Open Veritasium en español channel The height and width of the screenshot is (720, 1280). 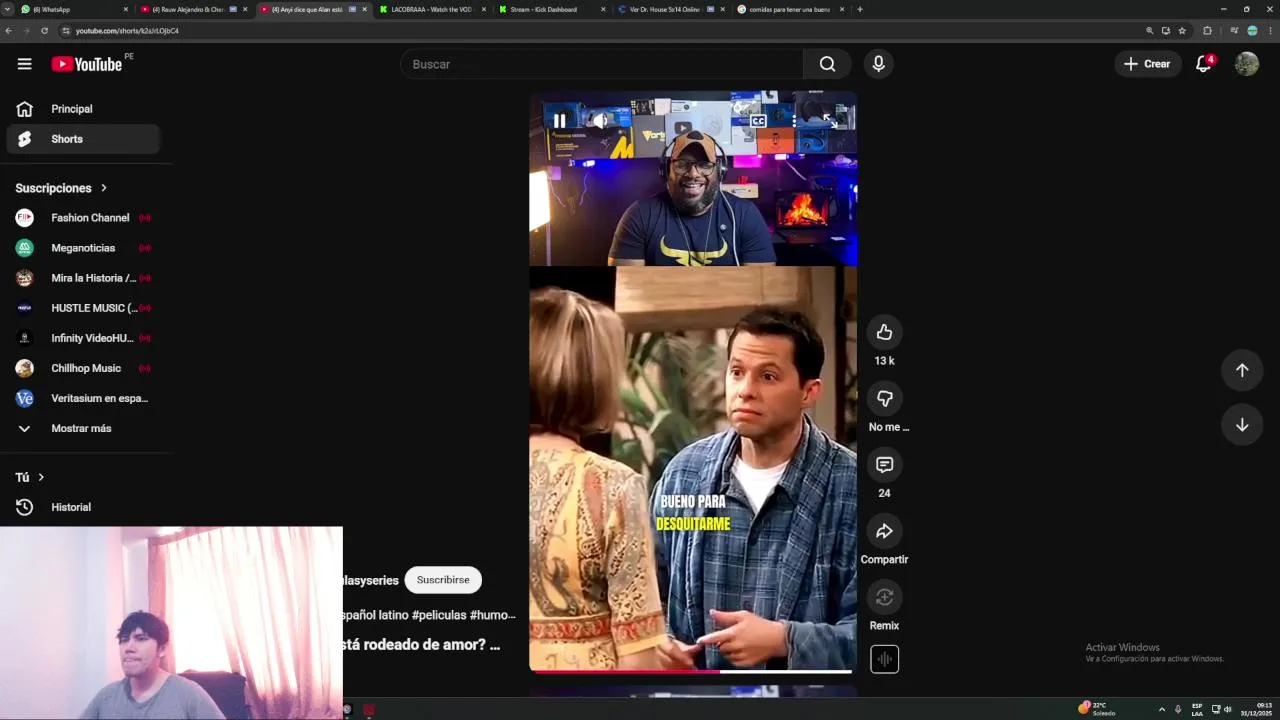pos(83,398)
